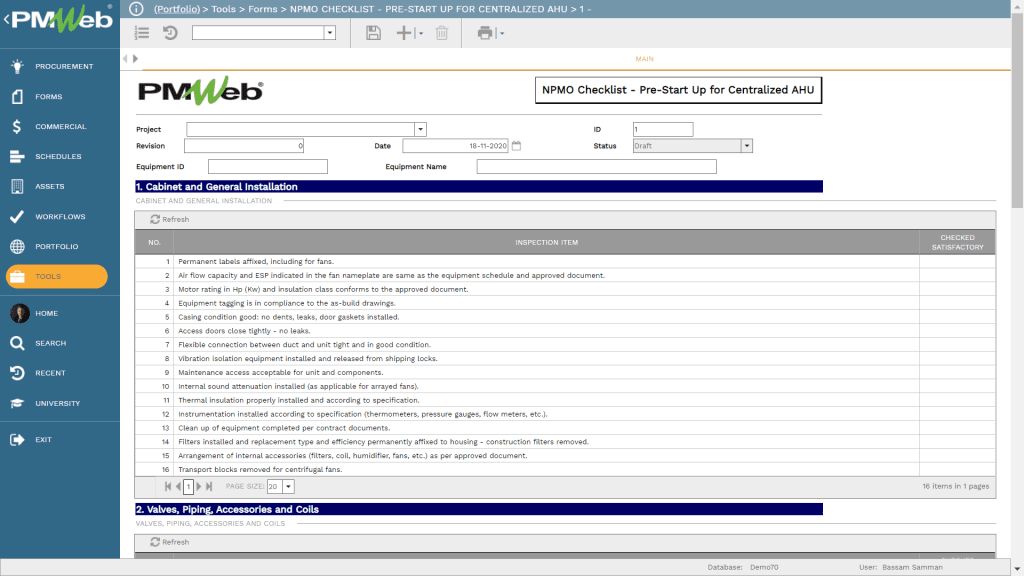Image resolution: width=1024 pixels, height=576 pixels.
Task: Collapse sidebar using arrow beside PMWeb logo
Action: (x=7, y=19)
